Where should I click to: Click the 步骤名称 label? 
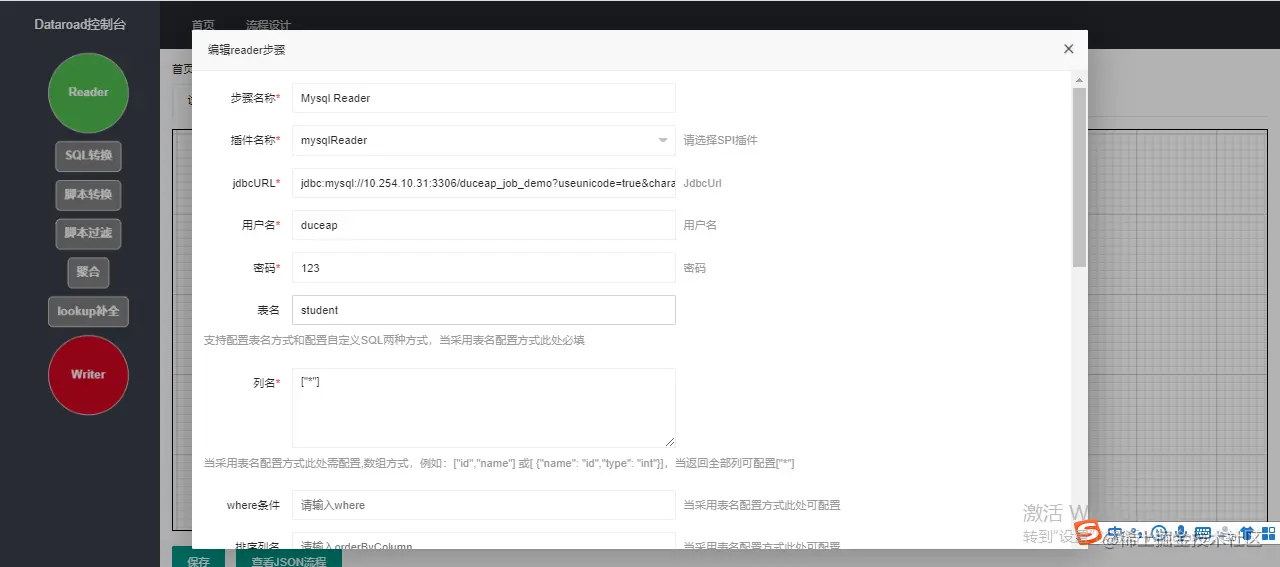coord(255,98)
